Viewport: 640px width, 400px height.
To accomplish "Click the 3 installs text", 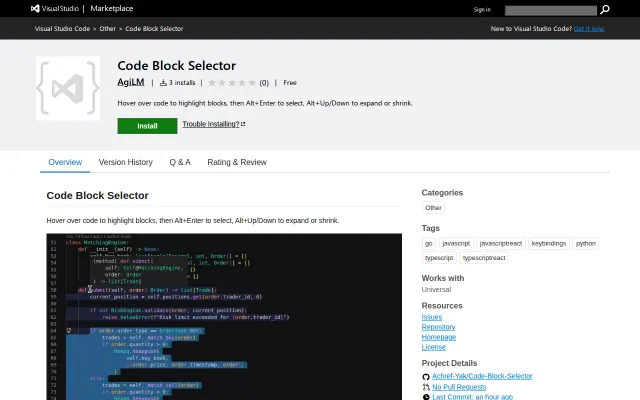I will click(182, 82).
